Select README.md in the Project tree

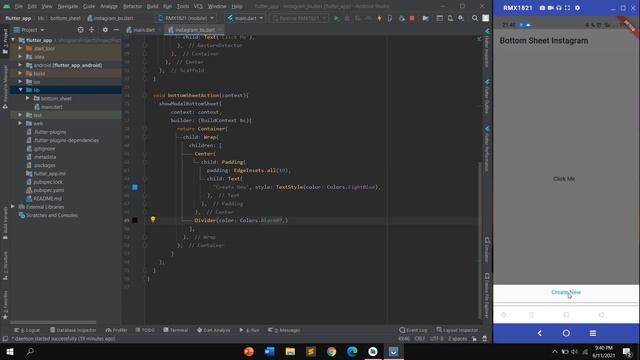44,198
